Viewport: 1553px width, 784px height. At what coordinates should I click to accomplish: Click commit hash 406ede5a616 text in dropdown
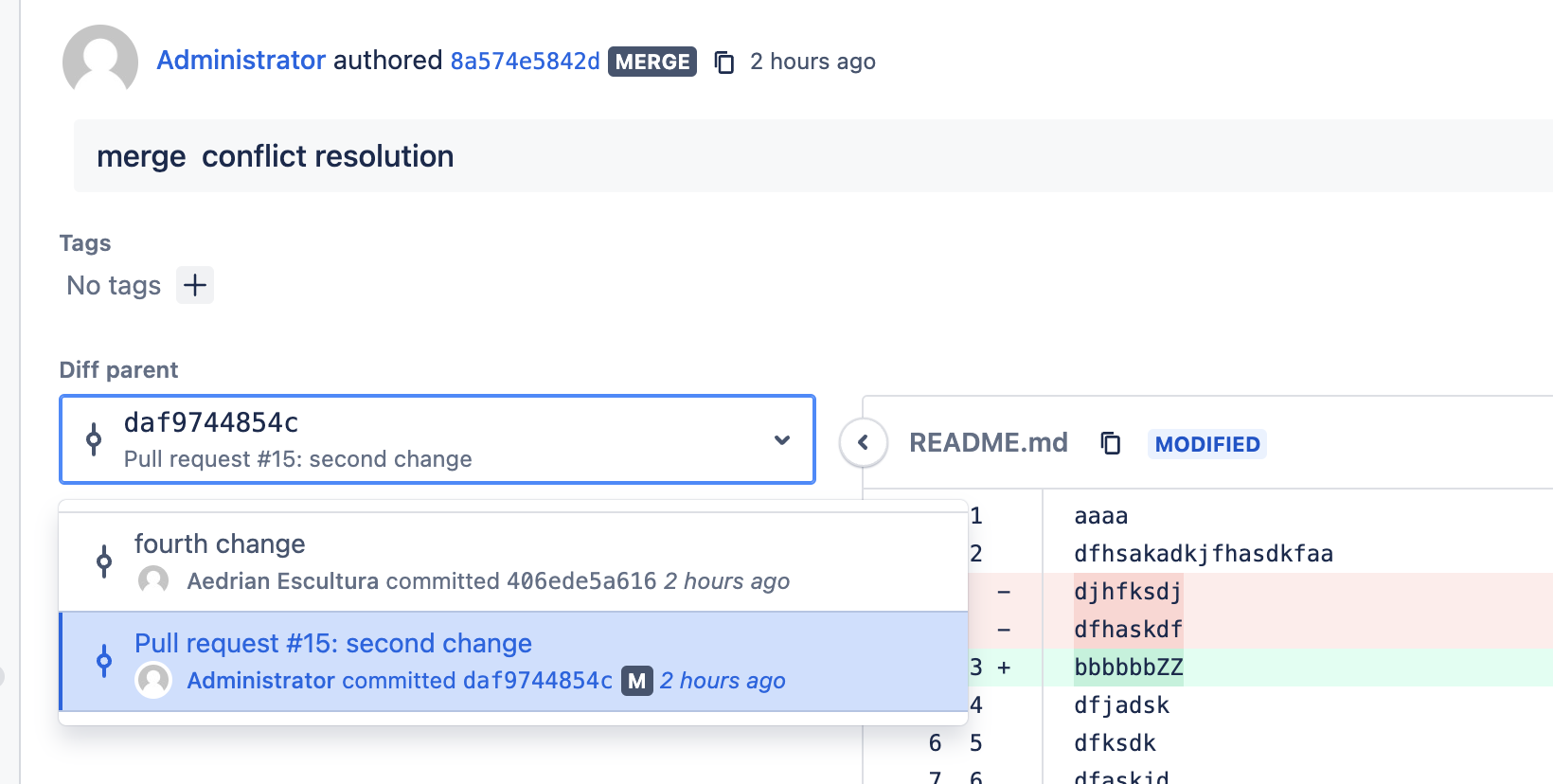(x=581, y=580)
